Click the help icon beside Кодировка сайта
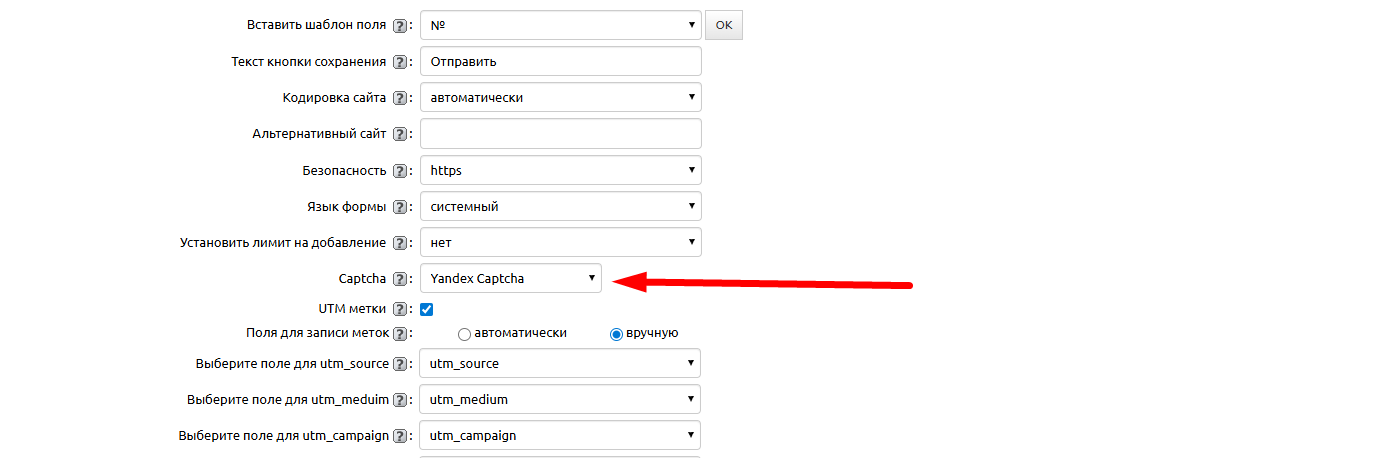This screenshot has height=458, width=1385. [x=400, y=98]
